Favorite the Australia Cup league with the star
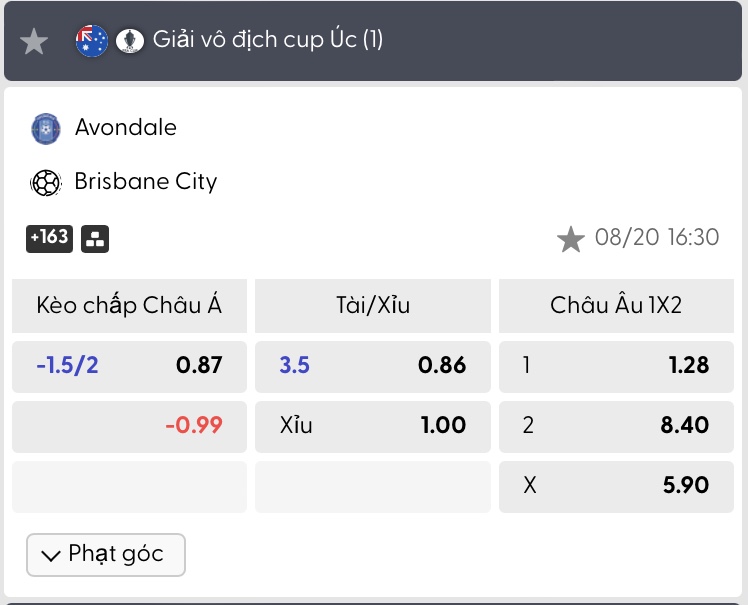The height and width of the screenshot is (605, 748). coord(34,42)
